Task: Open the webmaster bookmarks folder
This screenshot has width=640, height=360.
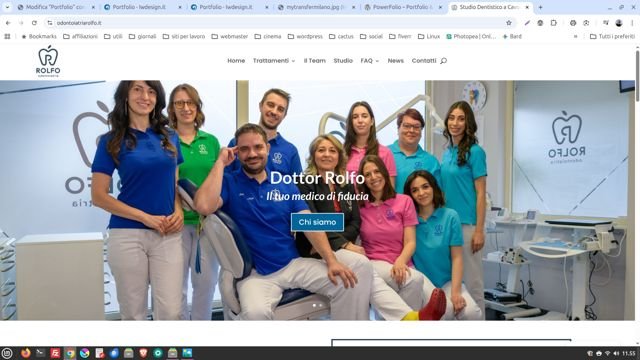Action: (x=229, y=36)
